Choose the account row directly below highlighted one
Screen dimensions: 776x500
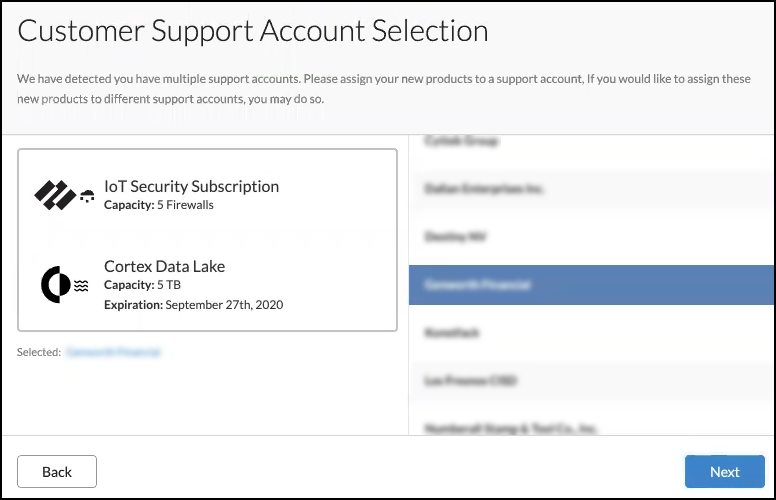point(591,333)
